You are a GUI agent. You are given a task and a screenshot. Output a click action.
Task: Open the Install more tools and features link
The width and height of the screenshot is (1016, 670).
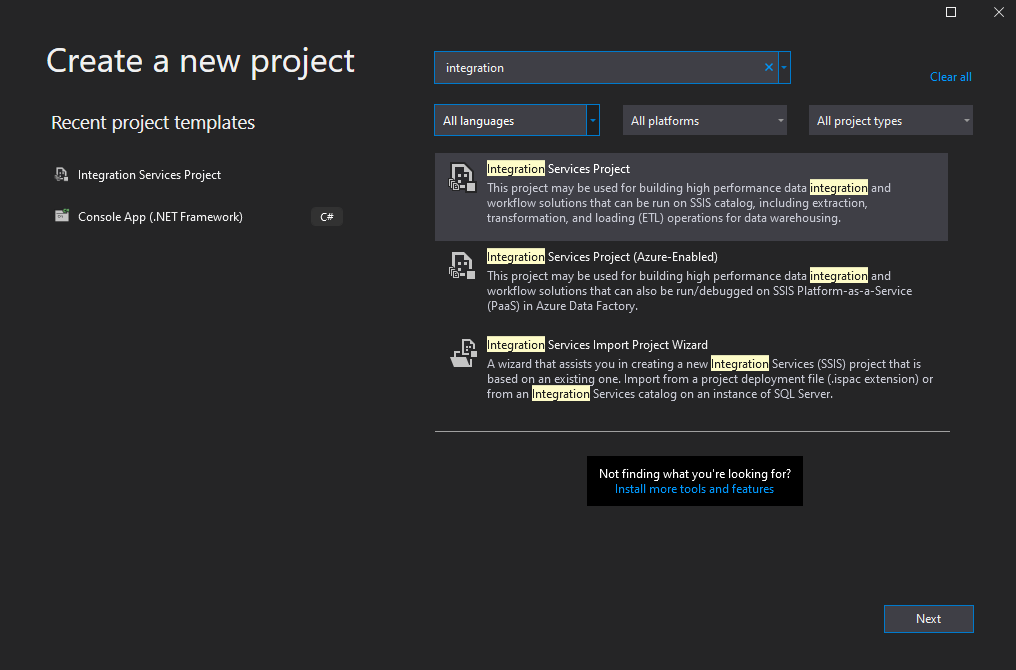(694, 489)
